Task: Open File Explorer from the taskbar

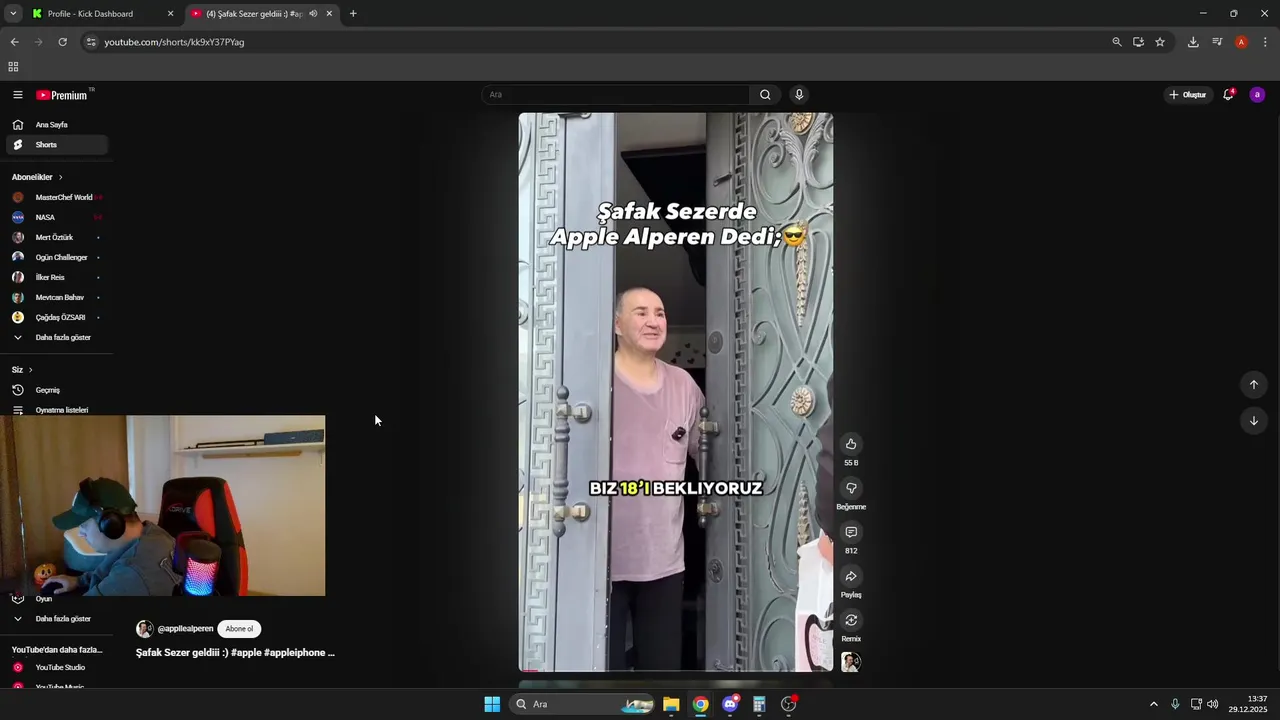Action: point(671,704)
